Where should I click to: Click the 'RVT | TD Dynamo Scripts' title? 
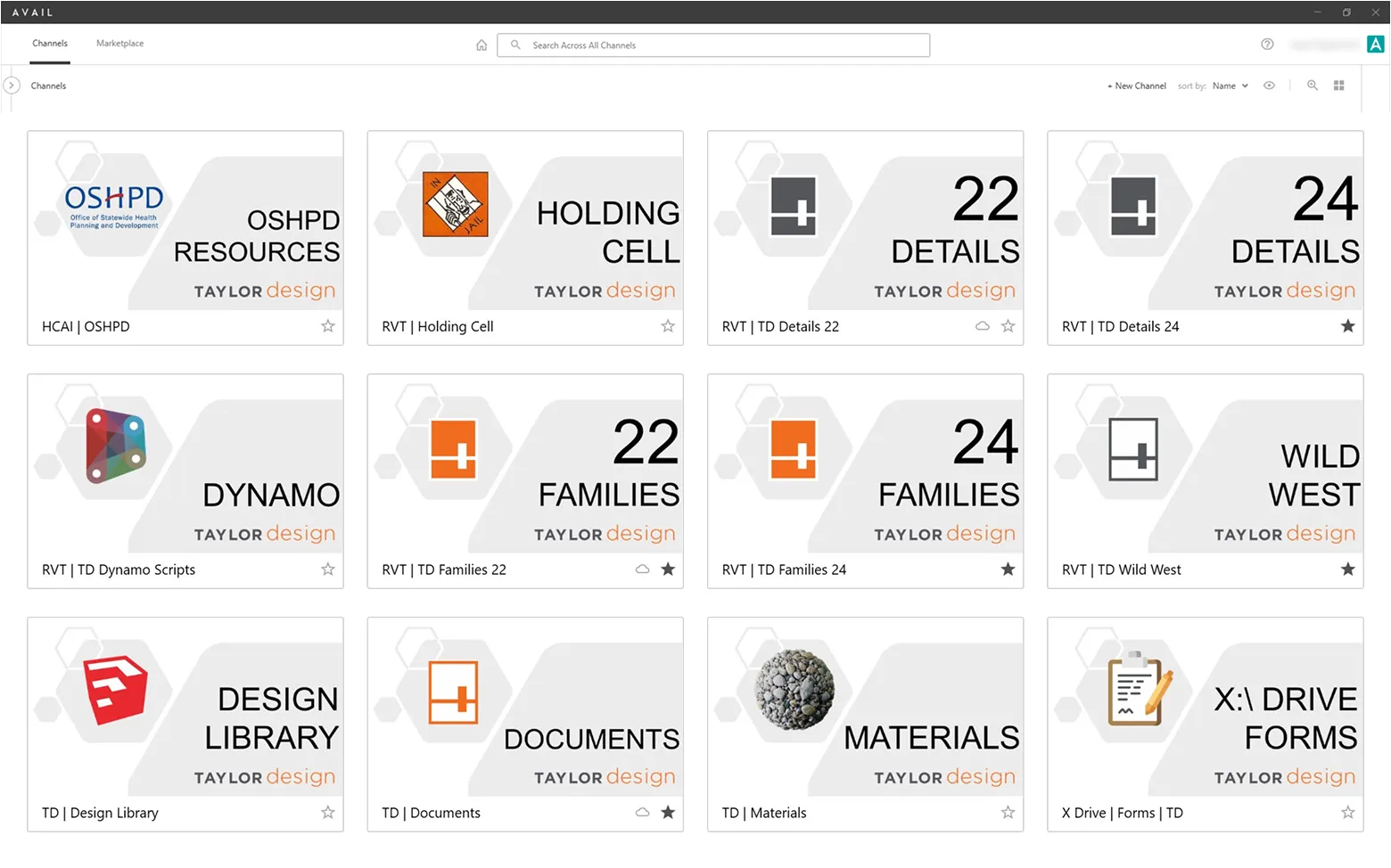119,570
